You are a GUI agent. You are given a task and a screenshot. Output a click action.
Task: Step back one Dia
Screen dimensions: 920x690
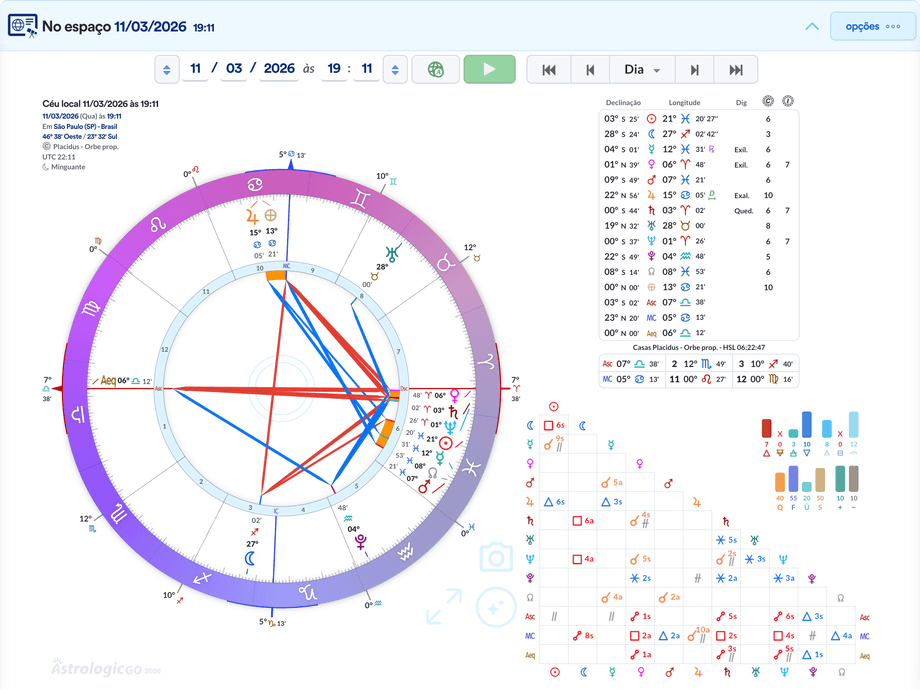point(590,70)
